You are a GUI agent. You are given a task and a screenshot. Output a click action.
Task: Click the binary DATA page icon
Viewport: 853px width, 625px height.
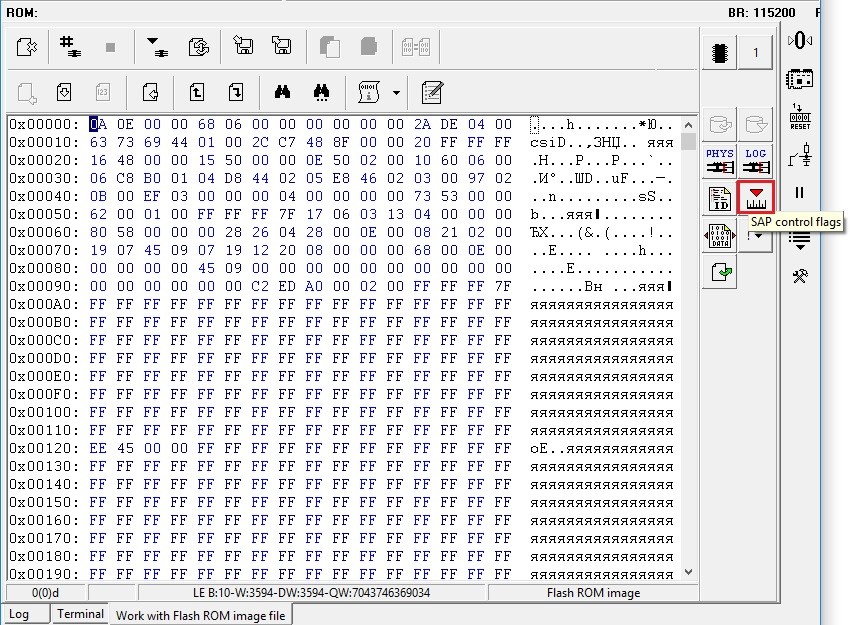[x=720, y=236]
